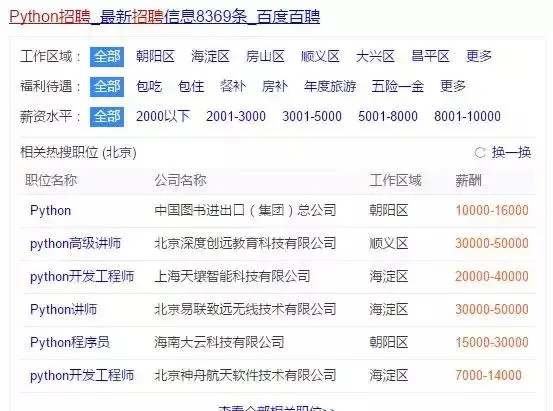553x411 pixels.
Task: Click 朝阳区 in the 中国图书进出口 row
Action: coord(389,211)
